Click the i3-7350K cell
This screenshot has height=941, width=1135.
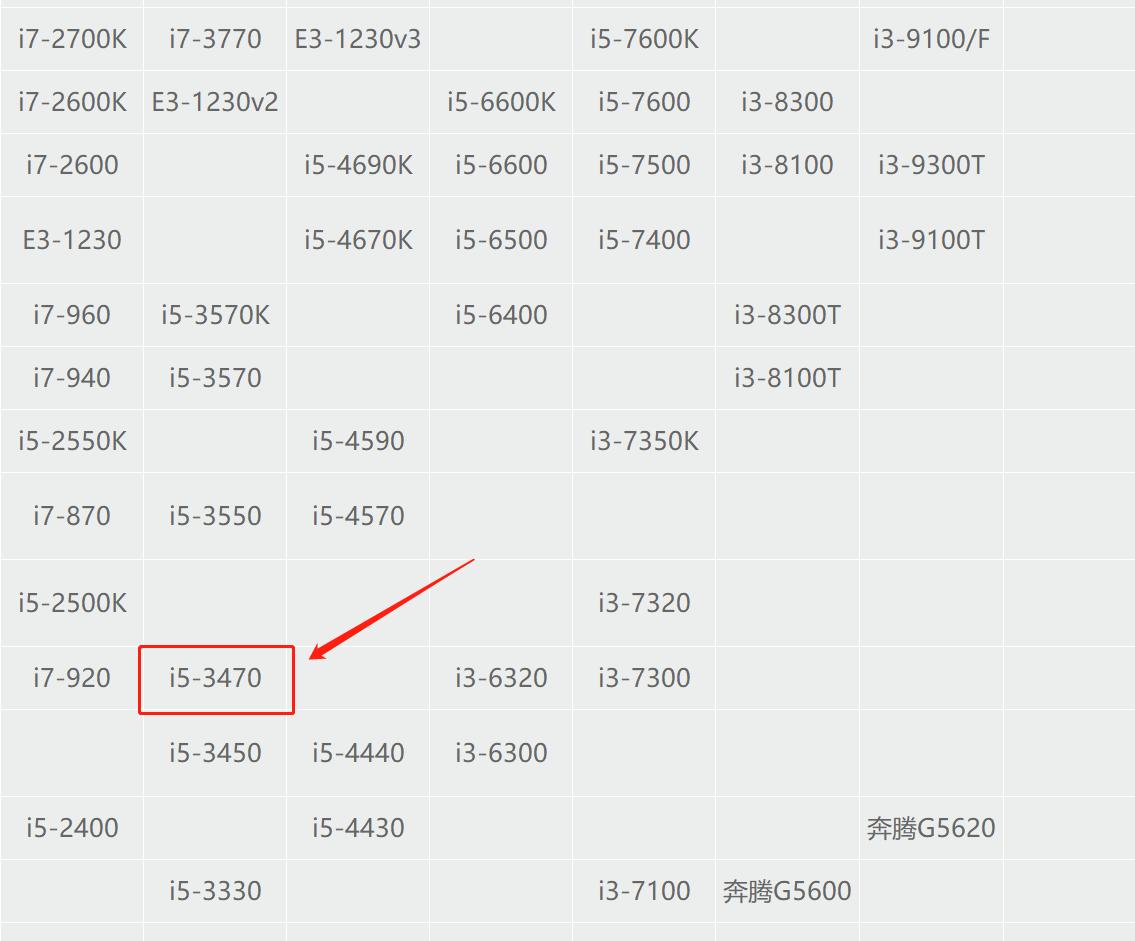tap(644, 442)
